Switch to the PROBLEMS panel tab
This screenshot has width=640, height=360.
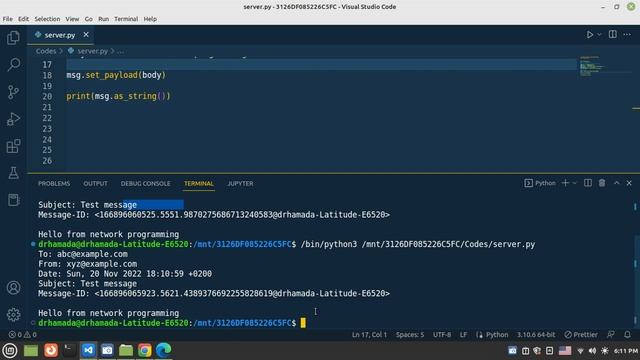(54, 184)
